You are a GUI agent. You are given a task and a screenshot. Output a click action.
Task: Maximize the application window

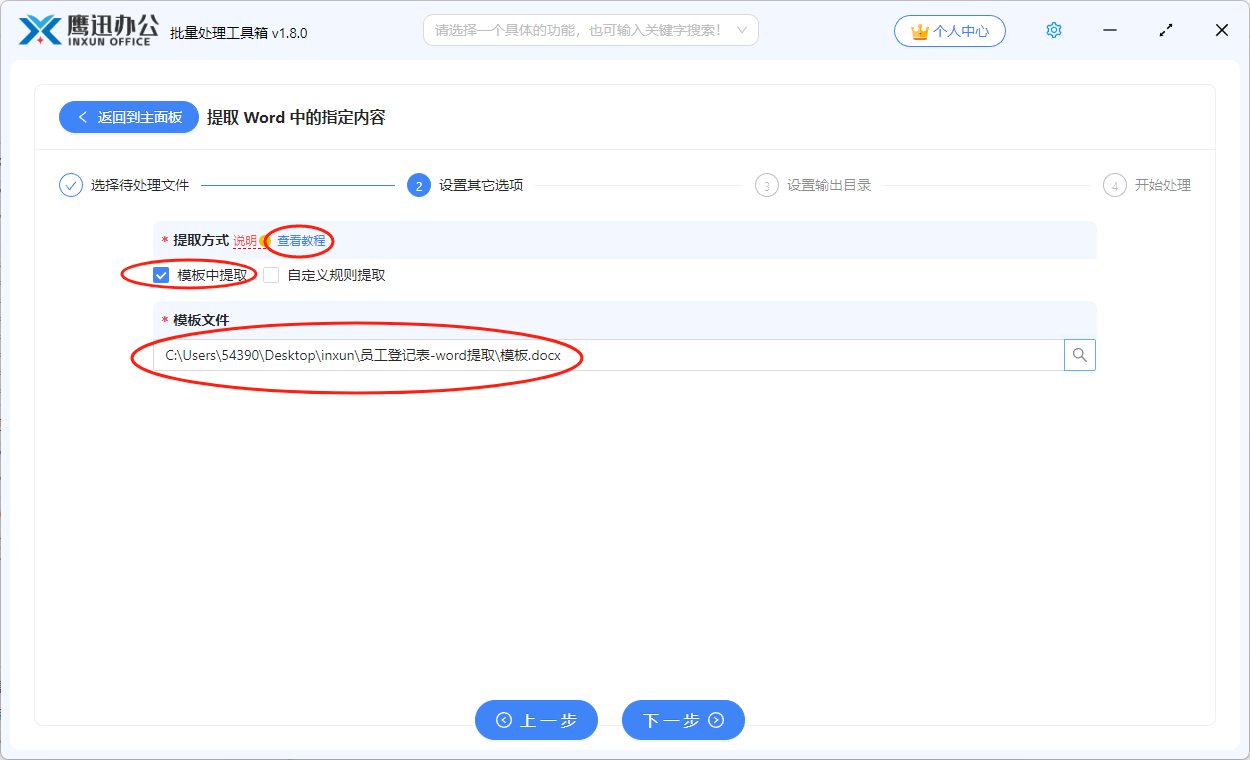(x=1166, y=30)
